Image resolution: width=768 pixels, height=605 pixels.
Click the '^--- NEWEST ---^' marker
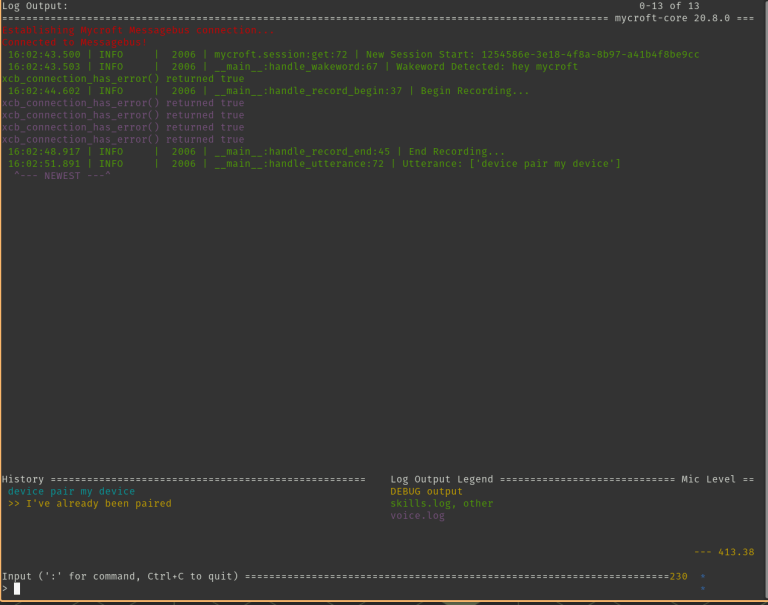click(62, 175)
